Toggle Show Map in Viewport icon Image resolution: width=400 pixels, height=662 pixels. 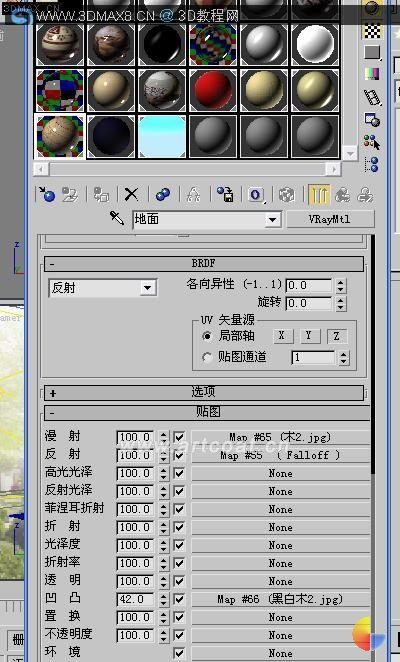click(x=287, y=195)
